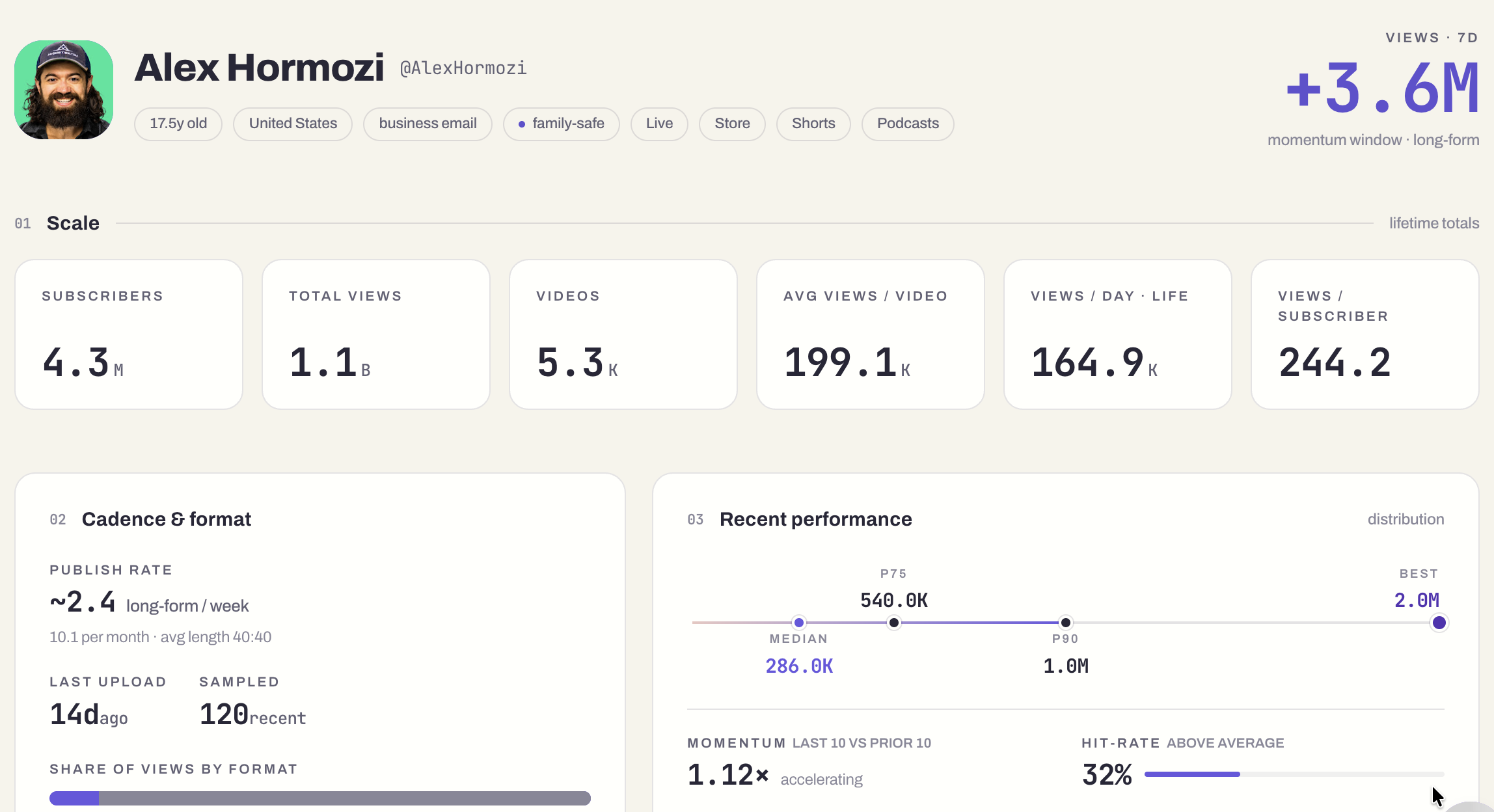Image resolution: width=1494 pixels, height=812 pixels.
Task: Click the +3.6M views figure
Action: click(1382, 88)
